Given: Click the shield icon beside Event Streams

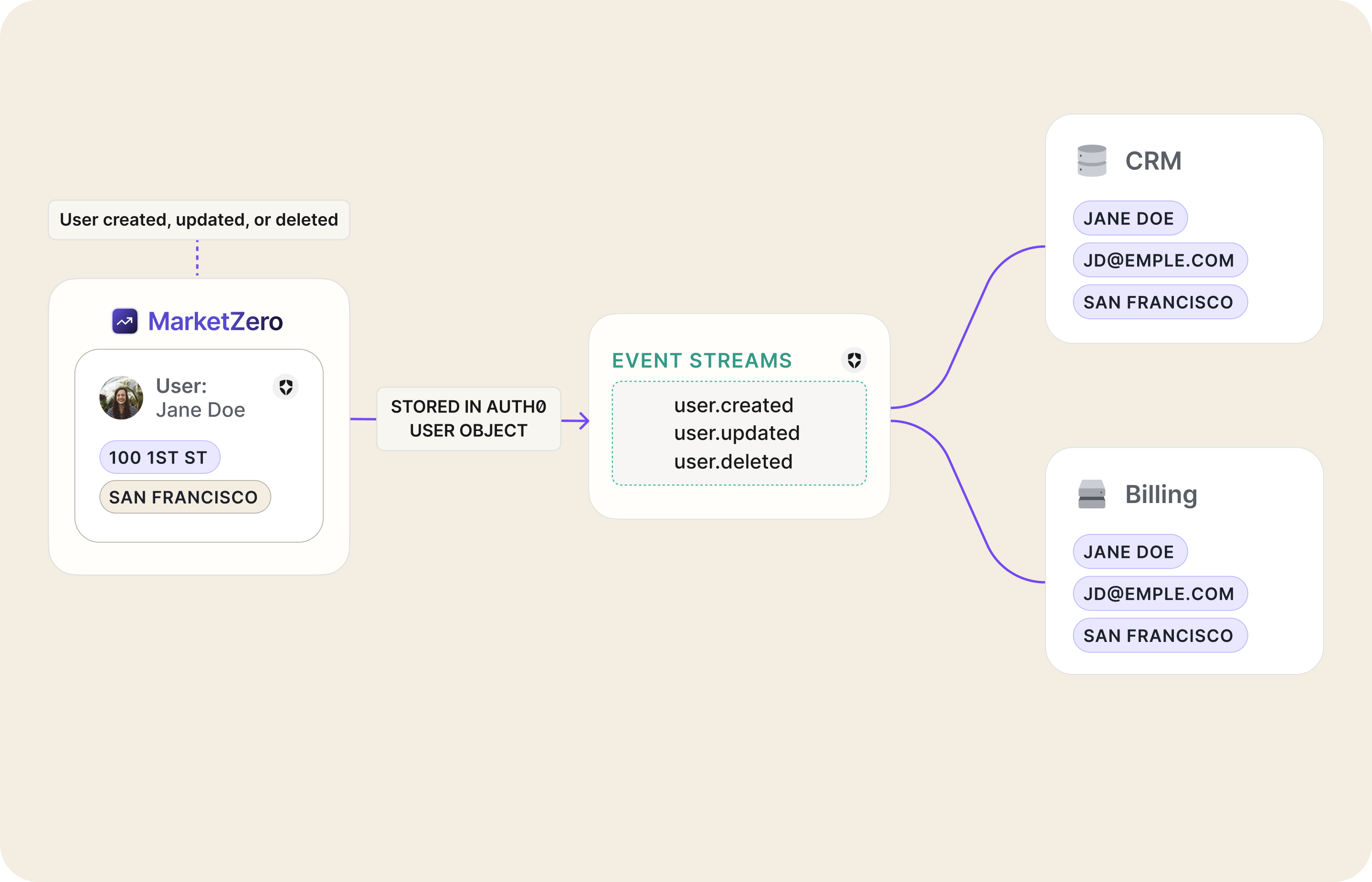Looking at the screenshot, I should [854, 360].
